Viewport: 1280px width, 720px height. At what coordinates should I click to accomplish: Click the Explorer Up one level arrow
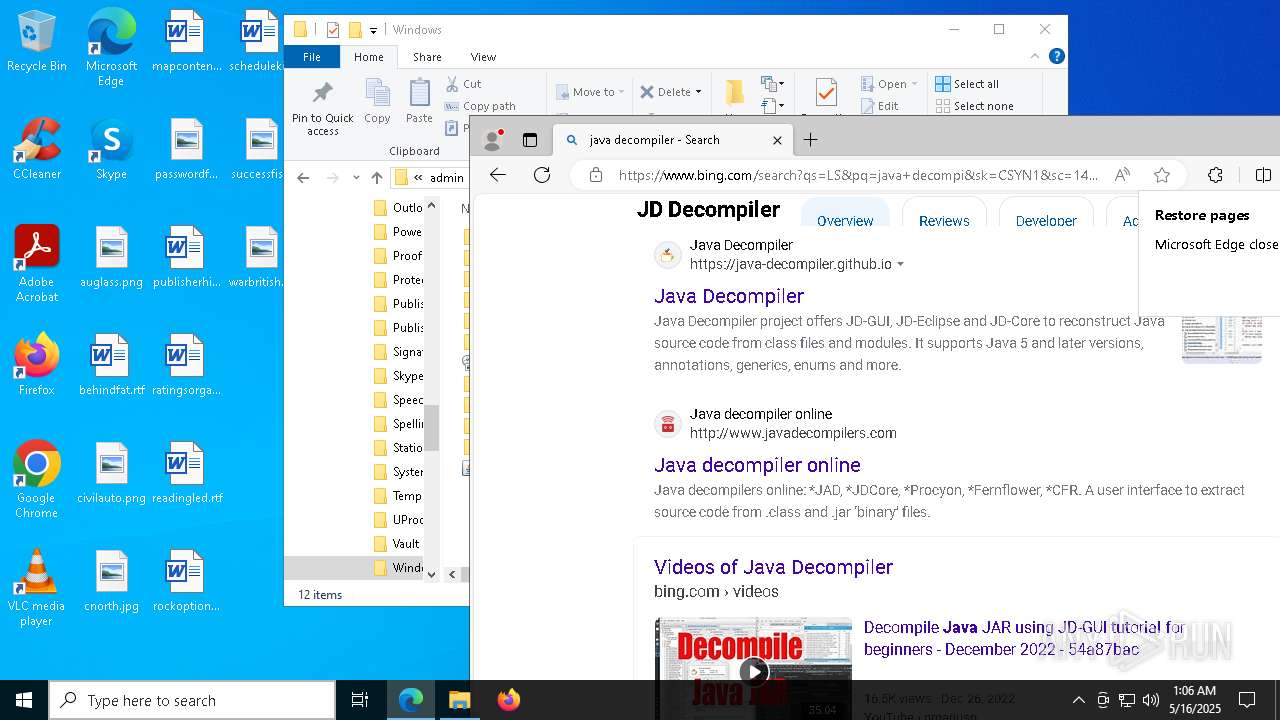[377, 178]
